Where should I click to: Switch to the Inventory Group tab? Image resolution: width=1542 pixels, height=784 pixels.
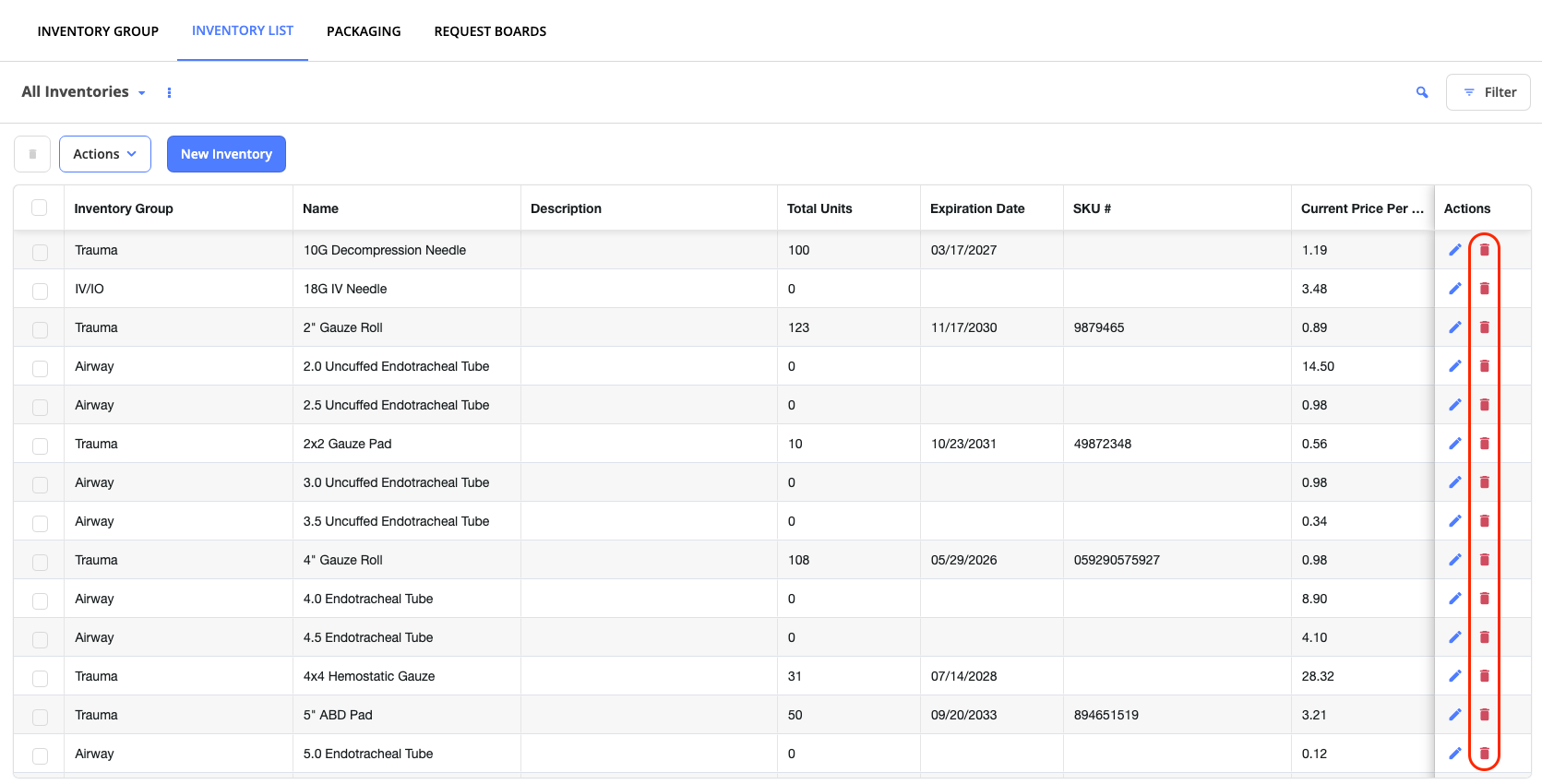[x=98, y=31]
